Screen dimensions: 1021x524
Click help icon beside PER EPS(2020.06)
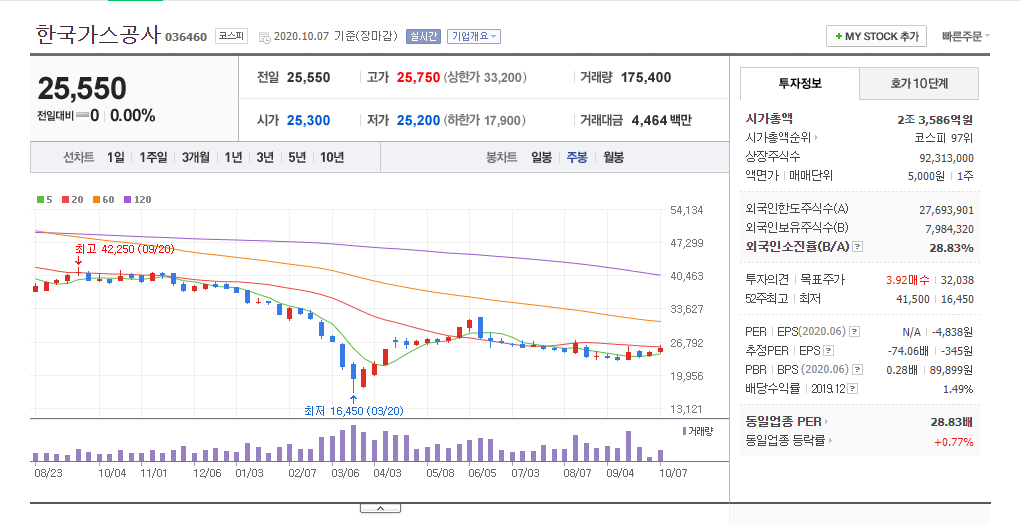point(854,331)
